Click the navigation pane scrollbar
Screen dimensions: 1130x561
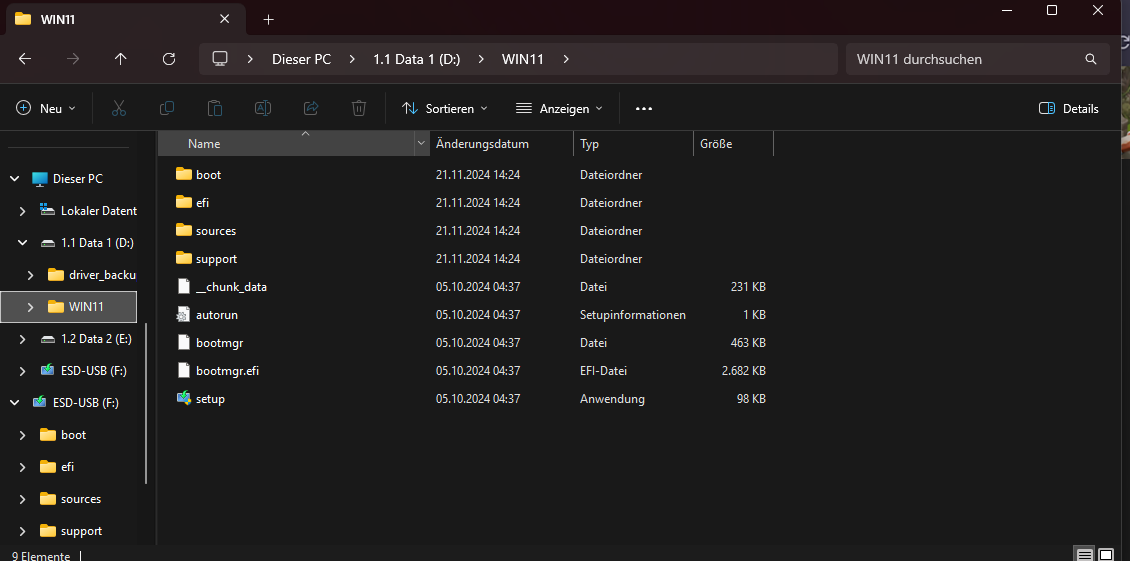(x=146, y=403)
